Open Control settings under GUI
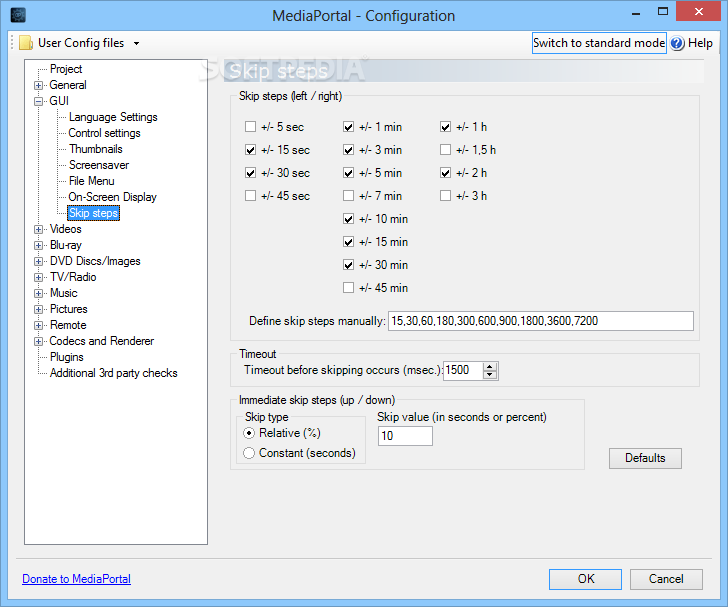 tap(104, 133)
